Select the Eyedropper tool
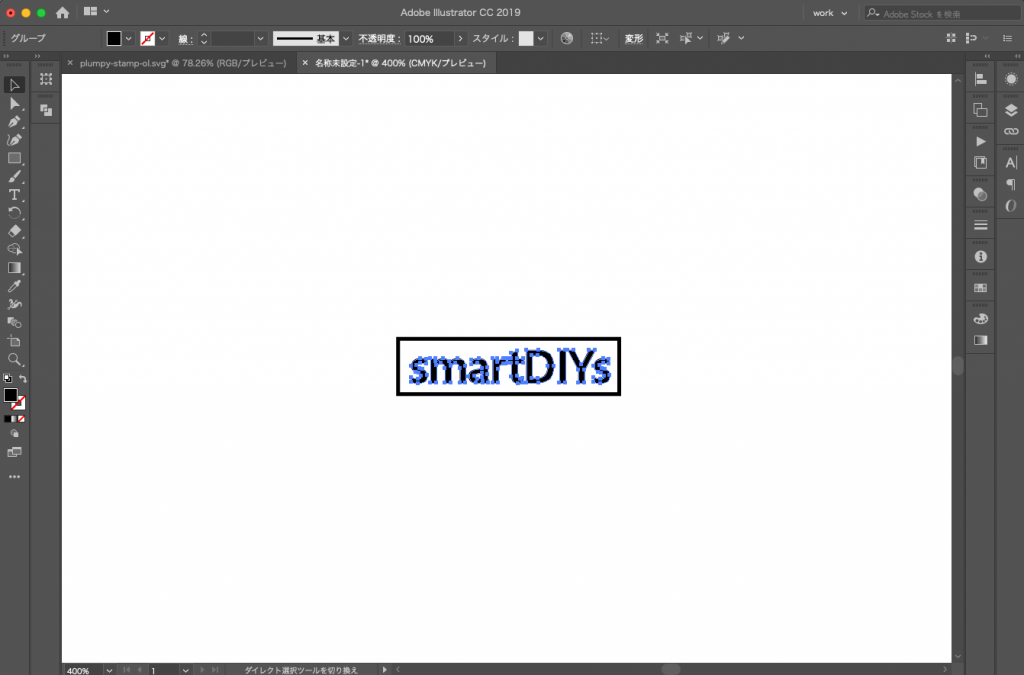Image resolution: width=1024 pixels, height=675 pixels. point(14,286)
